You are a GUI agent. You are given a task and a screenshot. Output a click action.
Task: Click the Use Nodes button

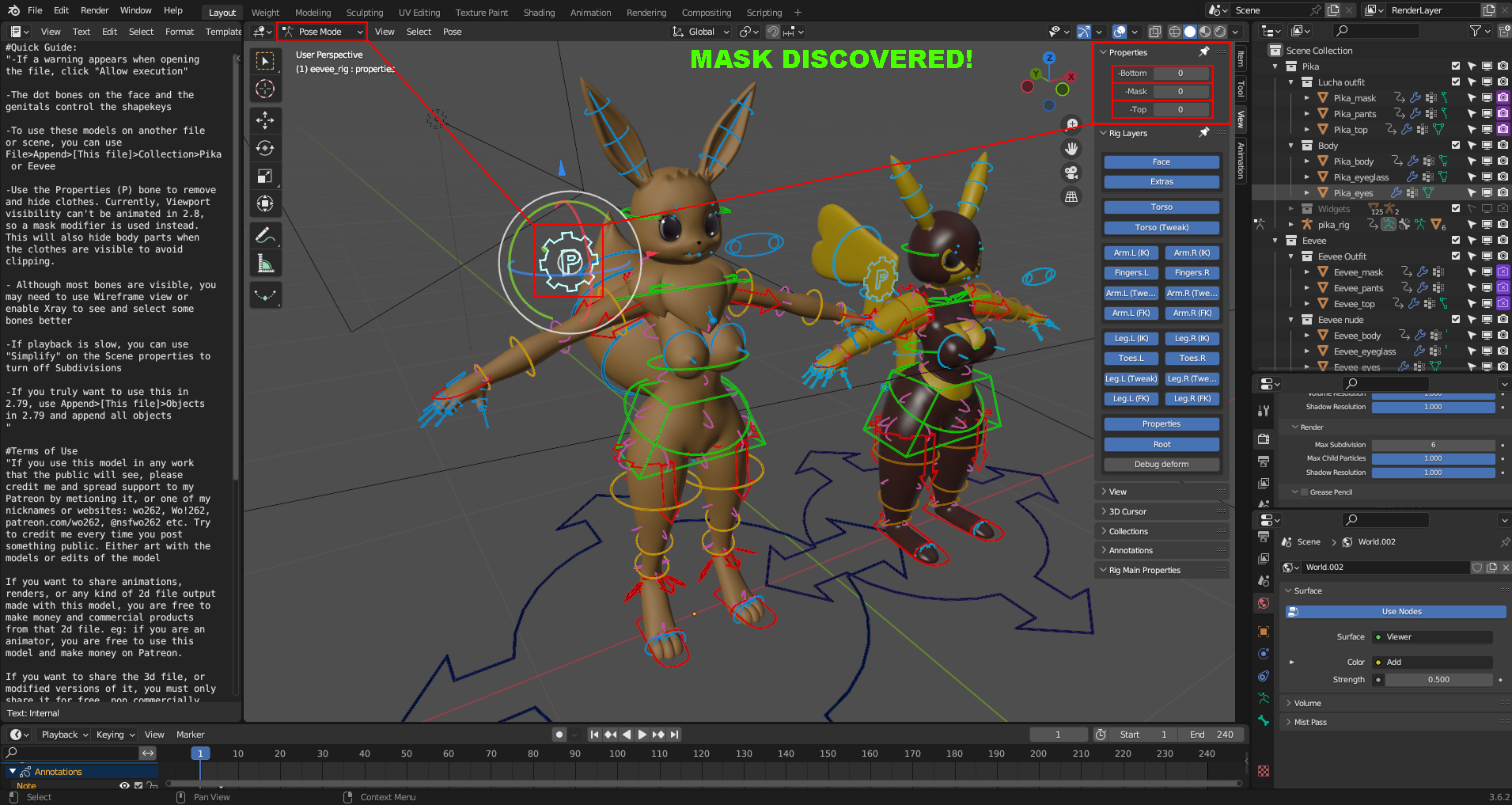point(1400,611)
